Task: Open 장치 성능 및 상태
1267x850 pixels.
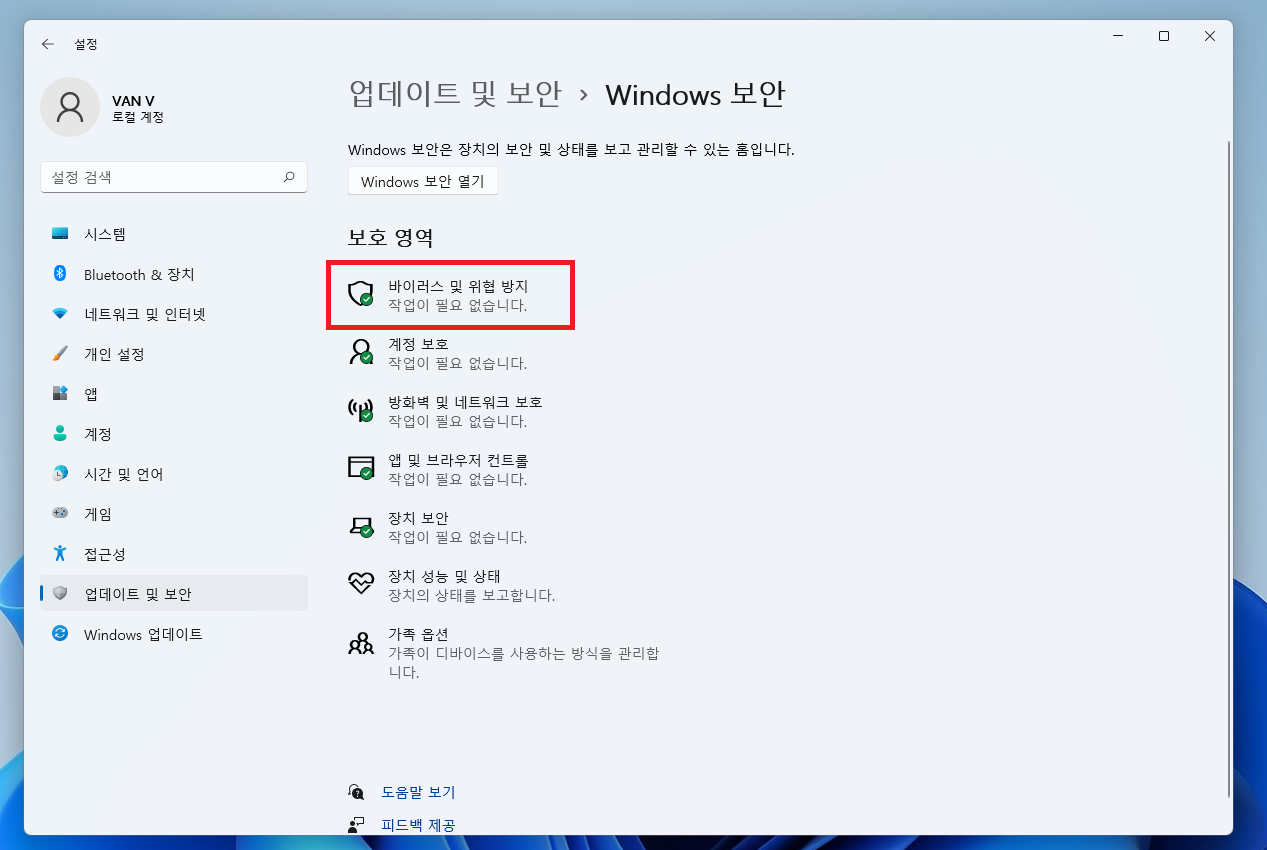Action: pos(450,585)
